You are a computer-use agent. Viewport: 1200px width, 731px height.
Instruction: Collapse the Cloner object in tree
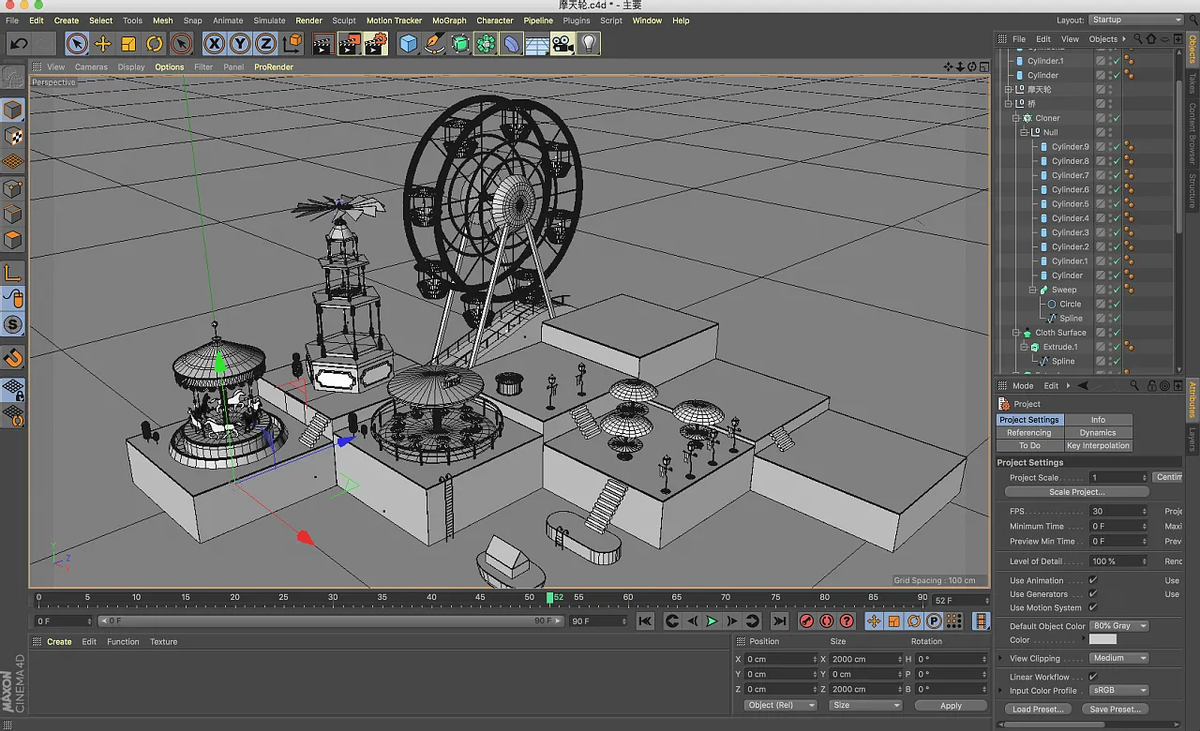pyautogui.click(x=1014, y=118)
